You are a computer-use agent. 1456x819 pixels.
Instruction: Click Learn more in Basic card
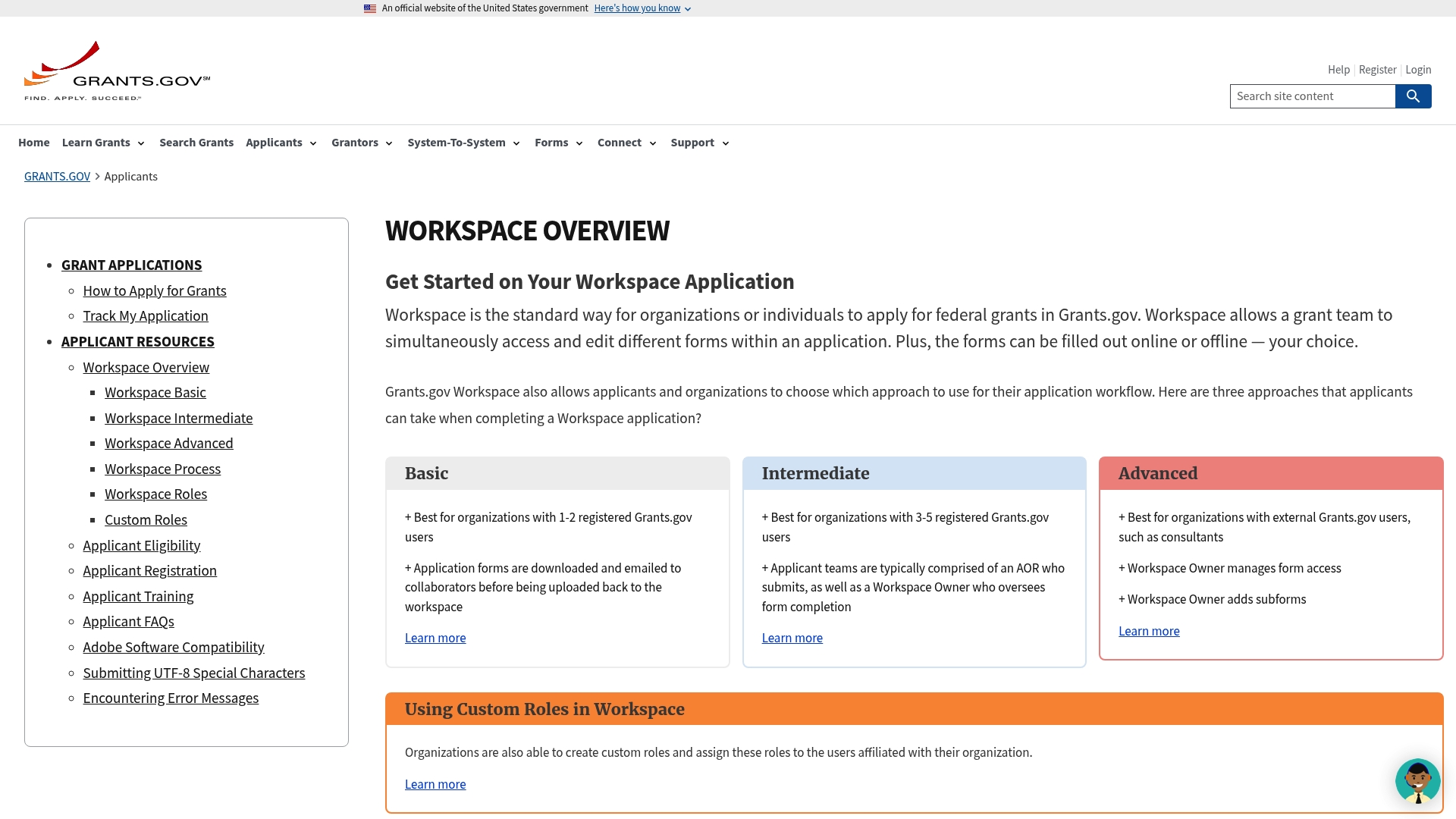(435, 639)
